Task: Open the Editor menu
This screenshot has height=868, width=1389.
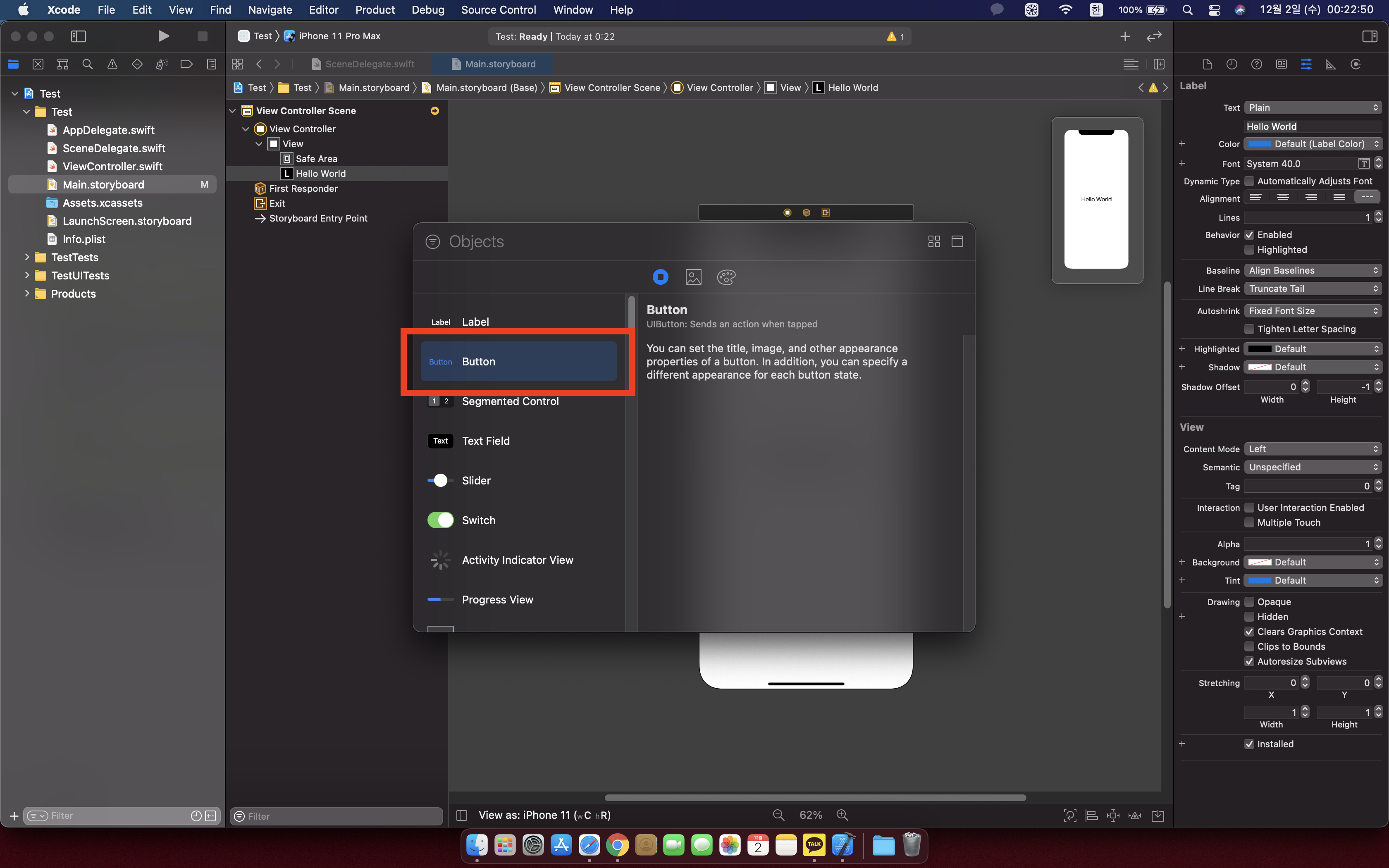Action: click(x=324, y=10)
